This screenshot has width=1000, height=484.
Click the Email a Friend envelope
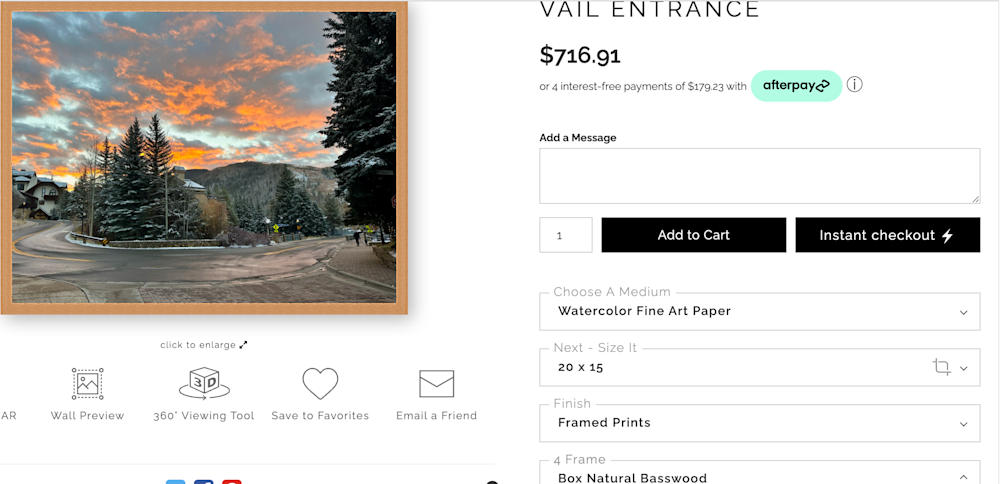[437, 384]
